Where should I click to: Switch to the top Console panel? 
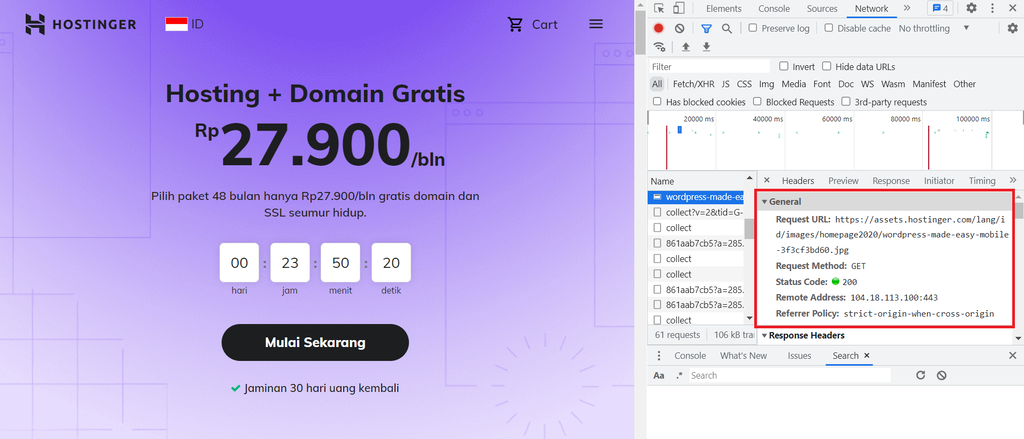tap(774, 8)
